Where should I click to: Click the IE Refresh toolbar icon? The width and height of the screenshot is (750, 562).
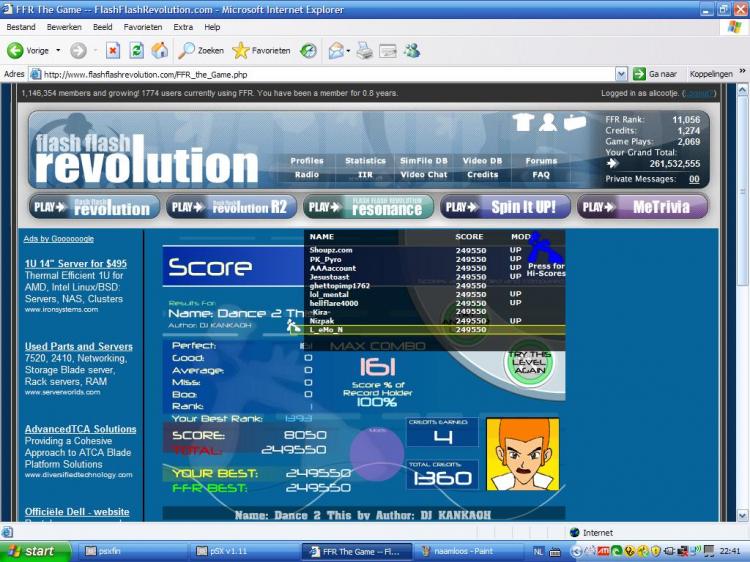coord(136,50)
